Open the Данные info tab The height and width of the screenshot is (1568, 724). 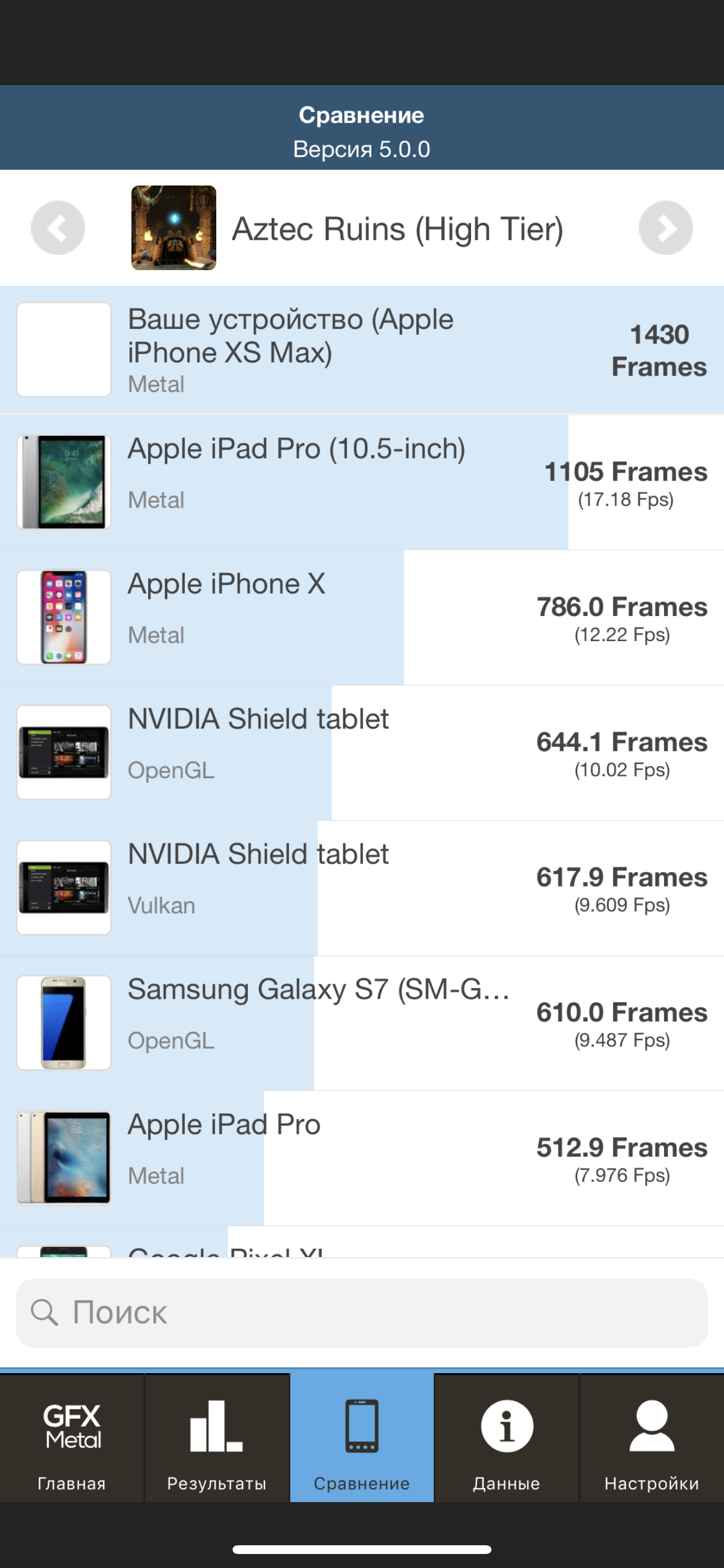(x=506, y=1438)
